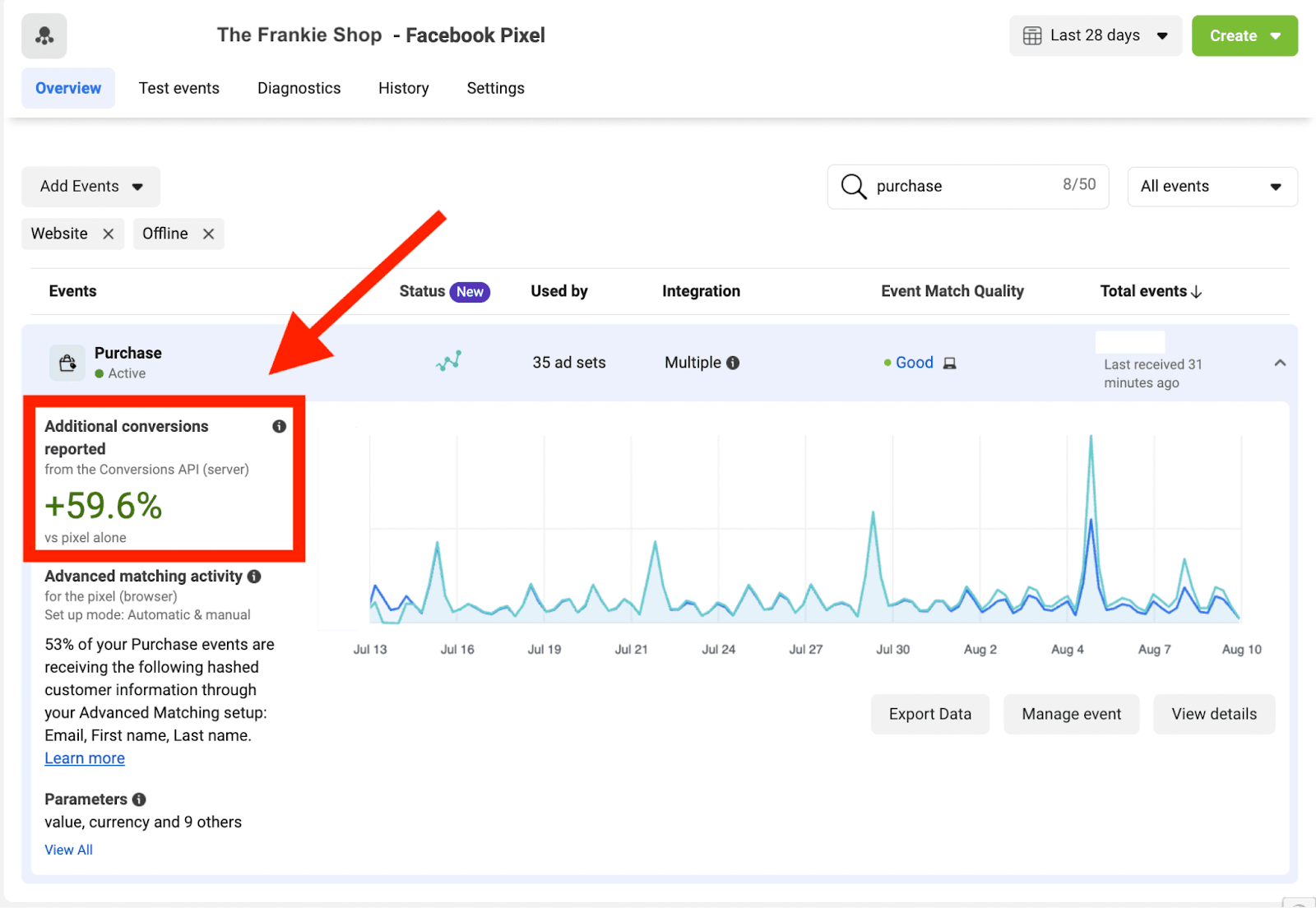Viewport: 1316px width, 908px height.
Task: Remove the Website filter chip
Action: tap(108, 234)
